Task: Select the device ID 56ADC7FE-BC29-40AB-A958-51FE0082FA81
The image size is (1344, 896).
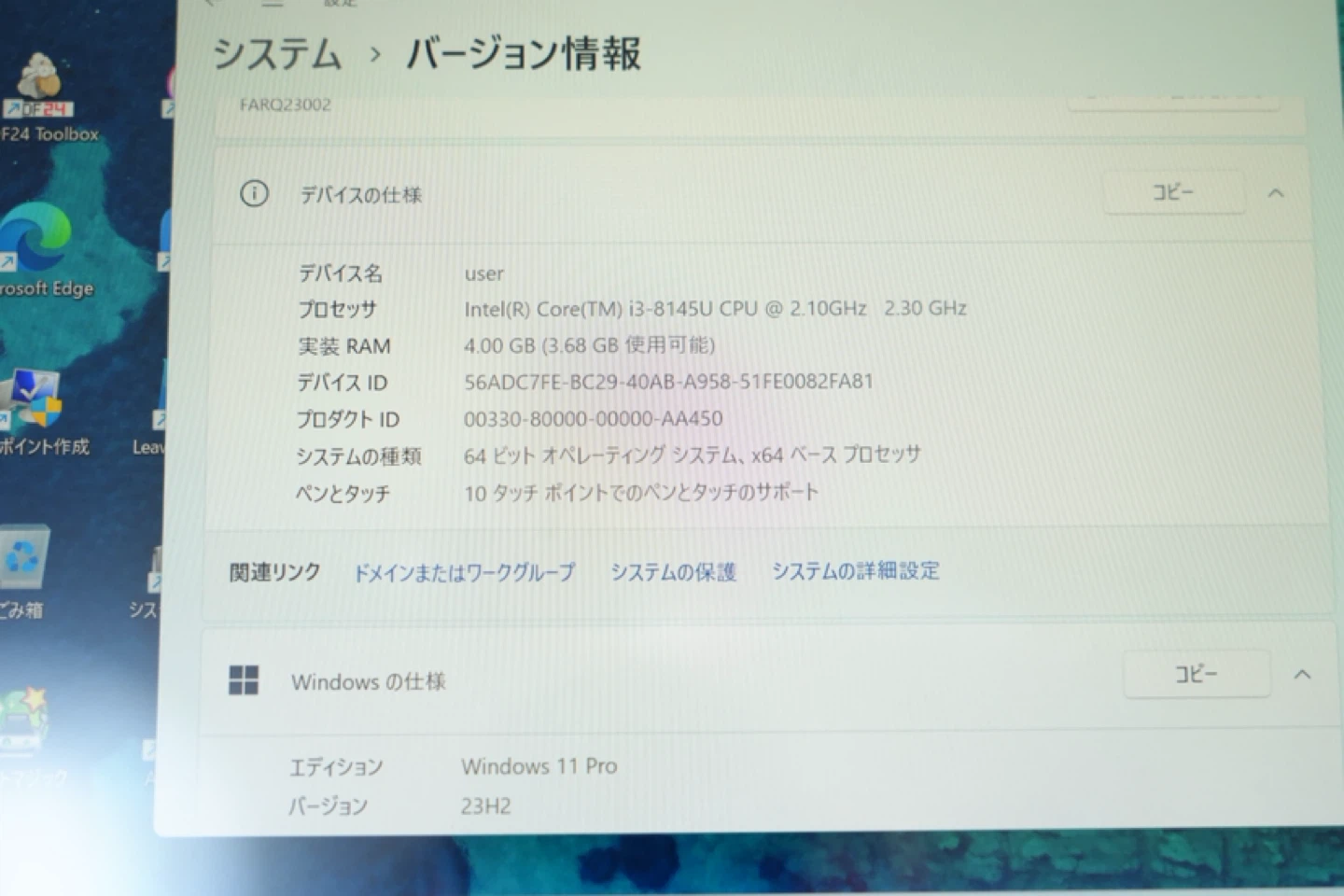Action: [x=668, y=381]
